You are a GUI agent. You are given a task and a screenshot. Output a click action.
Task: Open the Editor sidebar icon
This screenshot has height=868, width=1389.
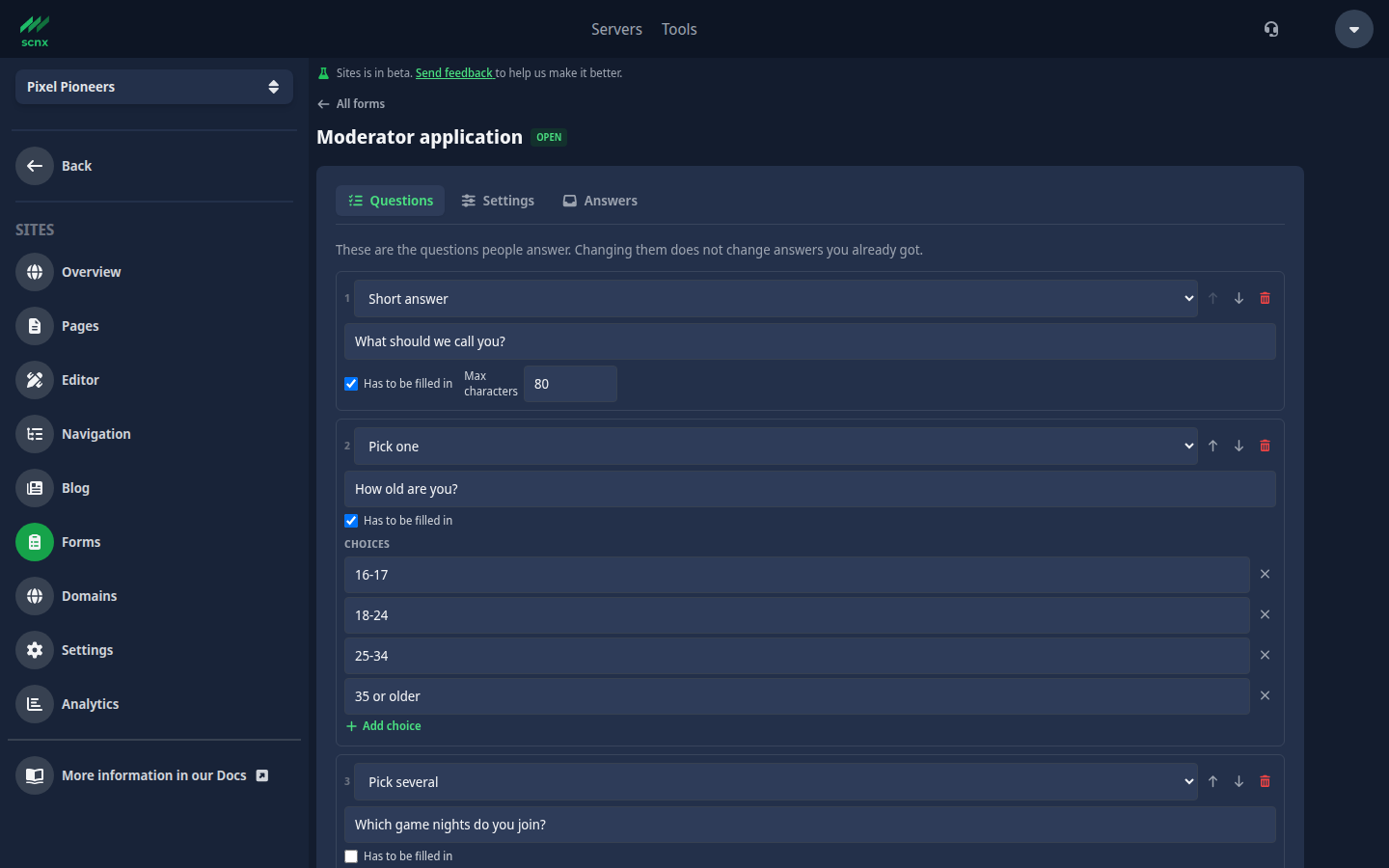[x=35, y=380]
